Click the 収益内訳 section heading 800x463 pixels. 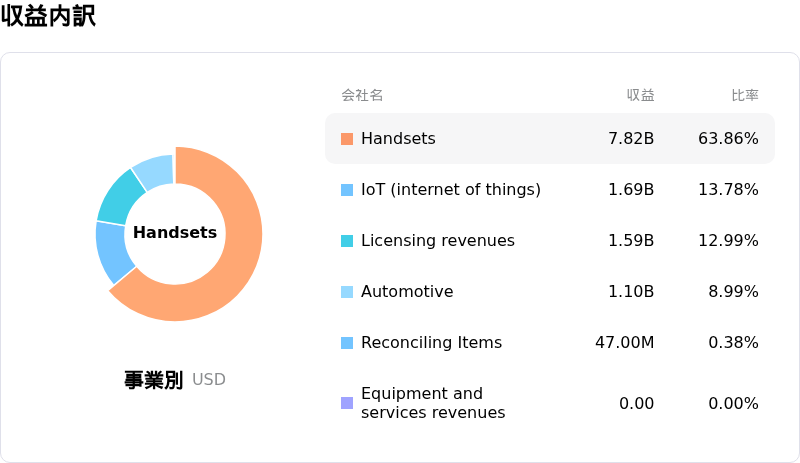(48, 16)
